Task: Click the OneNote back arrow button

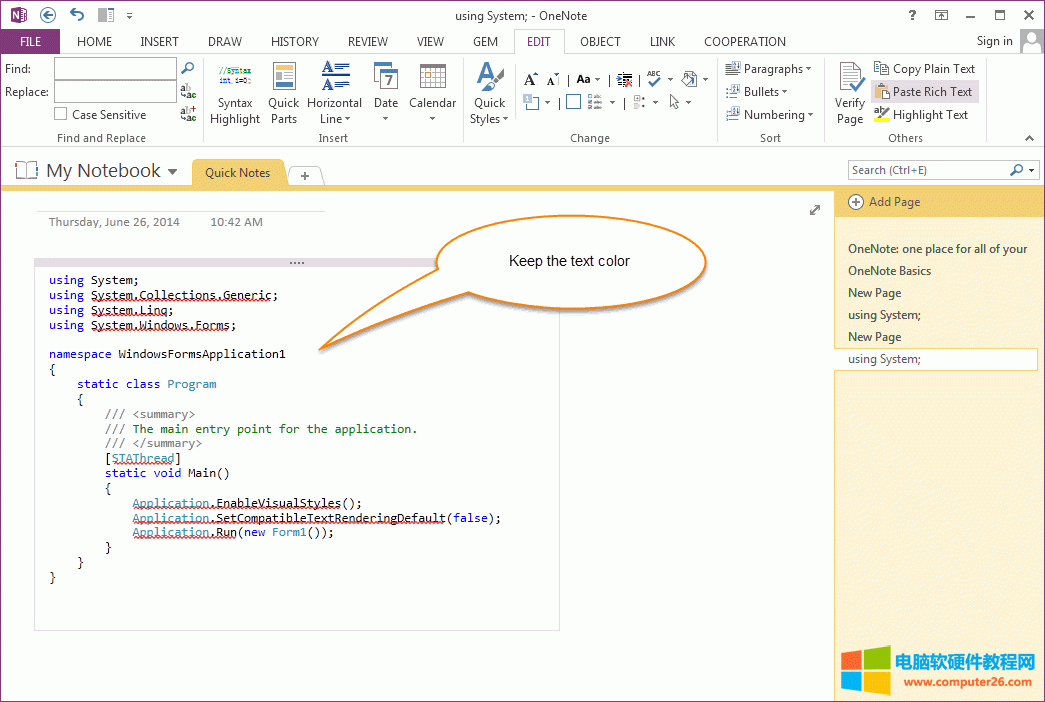Action: coord(47,15)
